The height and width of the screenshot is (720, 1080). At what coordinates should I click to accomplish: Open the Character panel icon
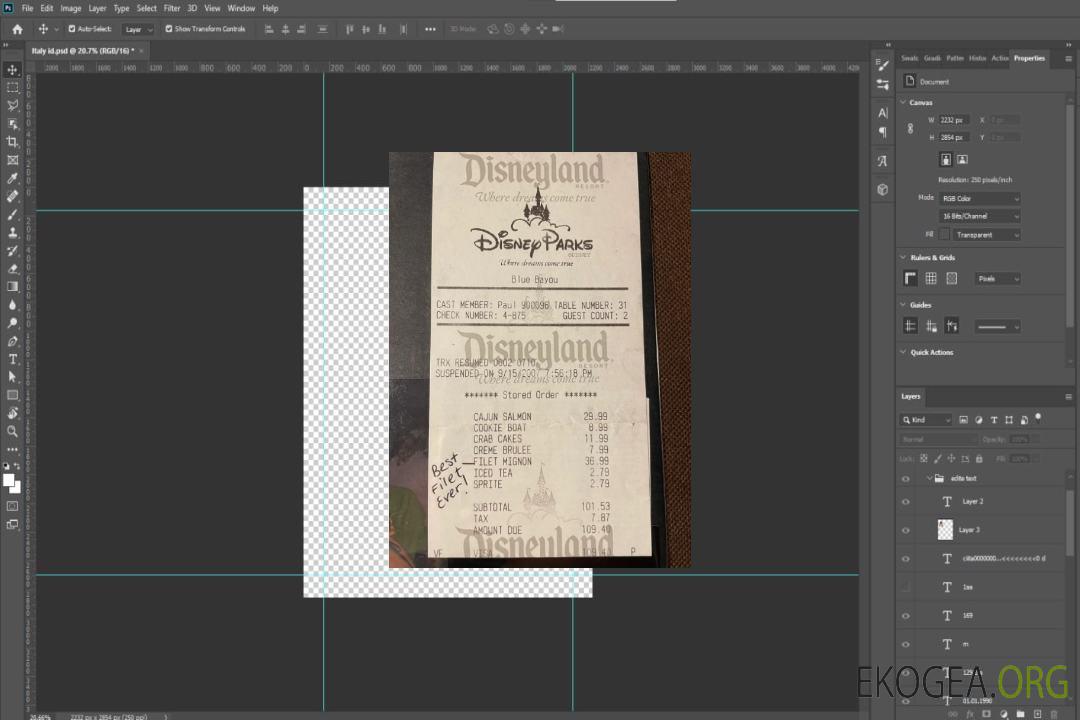click(883, 112)
